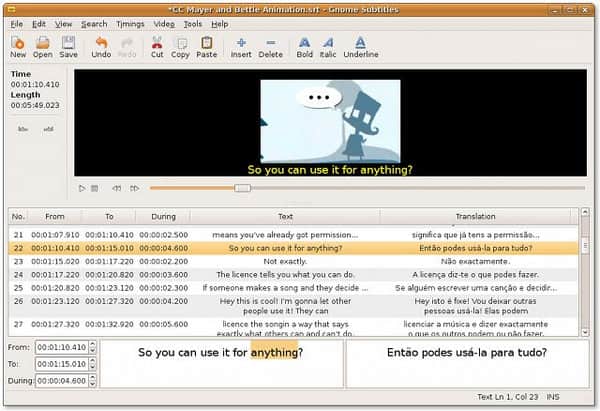The width and height of the screenshot is (600, 411).
Task: Click the During time input field
Action: point(62,380)
